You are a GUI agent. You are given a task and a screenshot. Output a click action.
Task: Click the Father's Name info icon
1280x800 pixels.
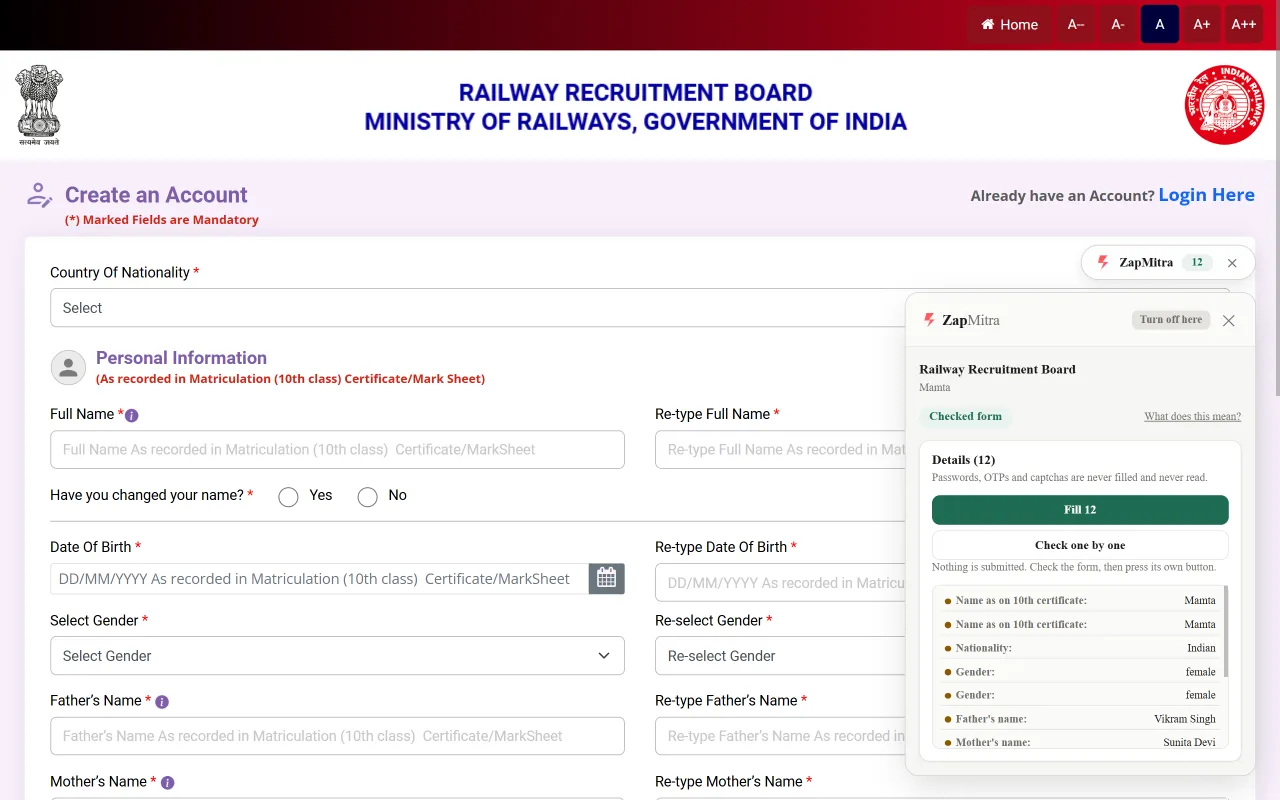[162, 702]
